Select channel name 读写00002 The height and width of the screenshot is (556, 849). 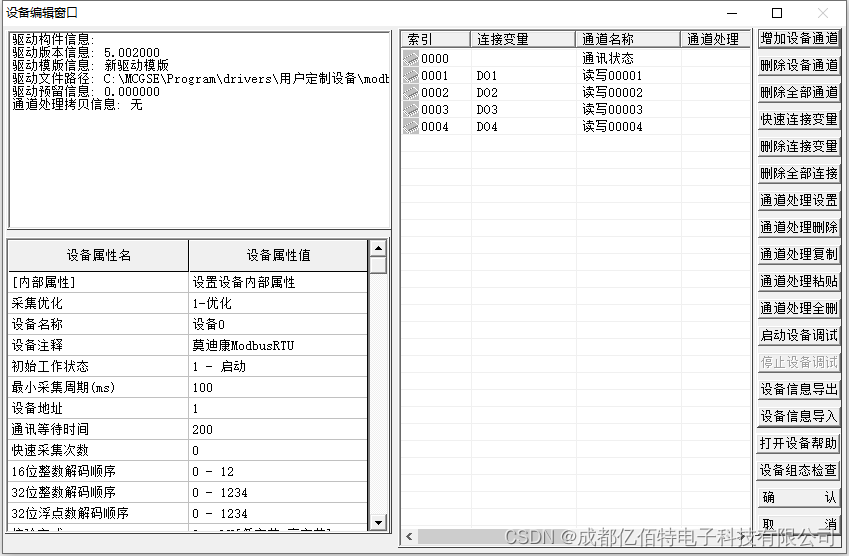coord(612,93)
